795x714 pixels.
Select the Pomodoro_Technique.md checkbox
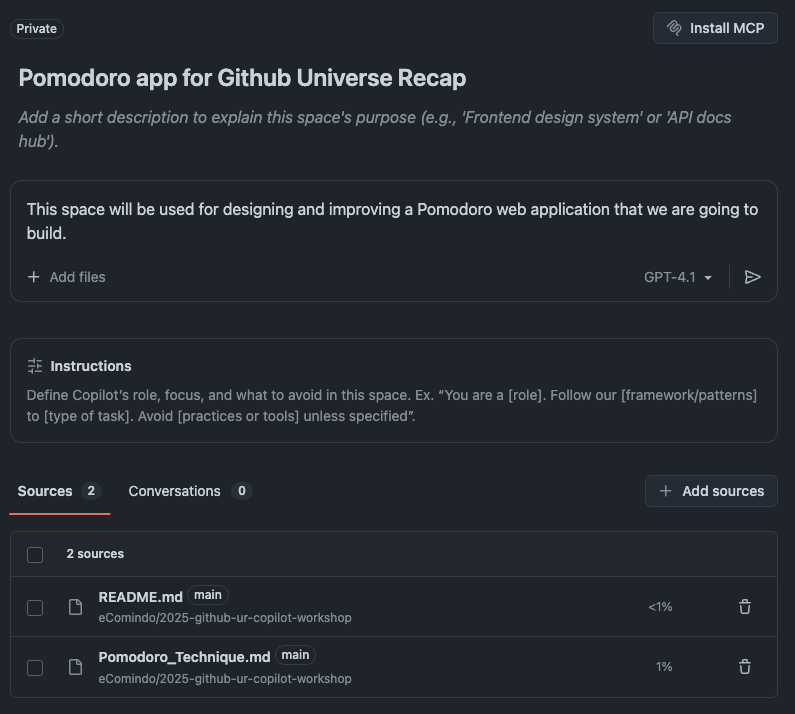(x=35, y=667)
